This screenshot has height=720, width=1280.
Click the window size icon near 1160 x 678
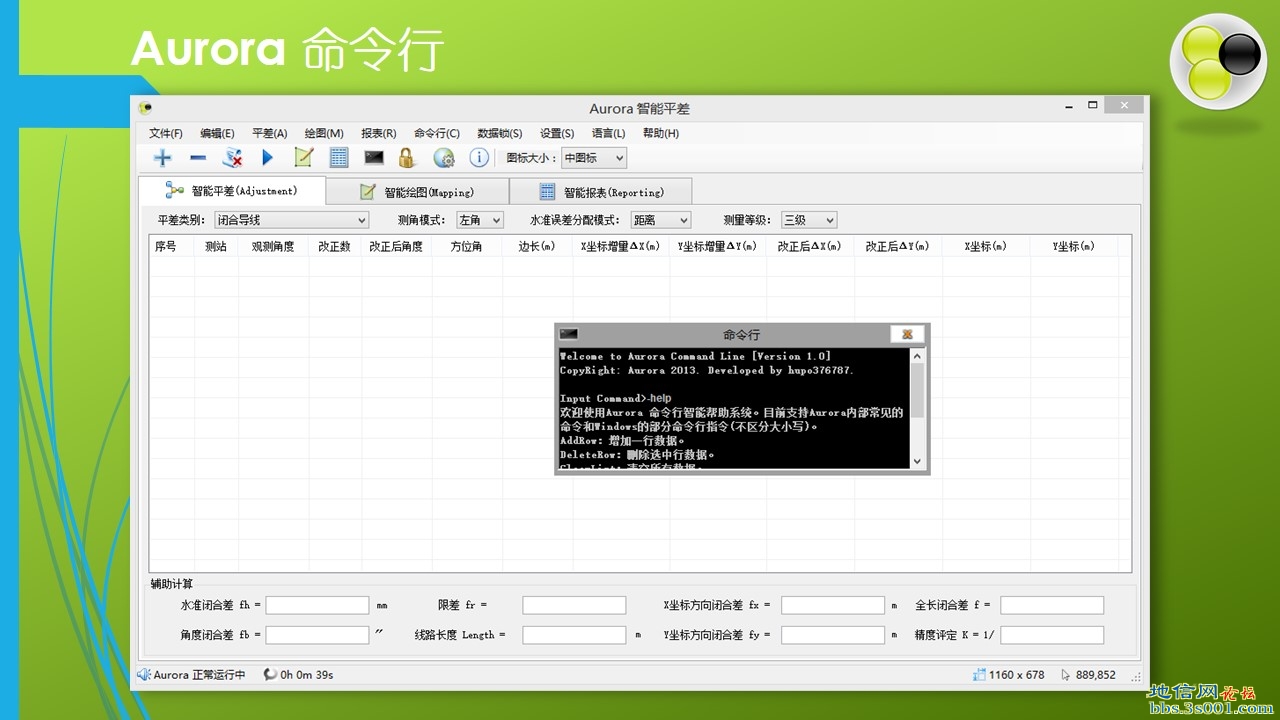[979, 675]
